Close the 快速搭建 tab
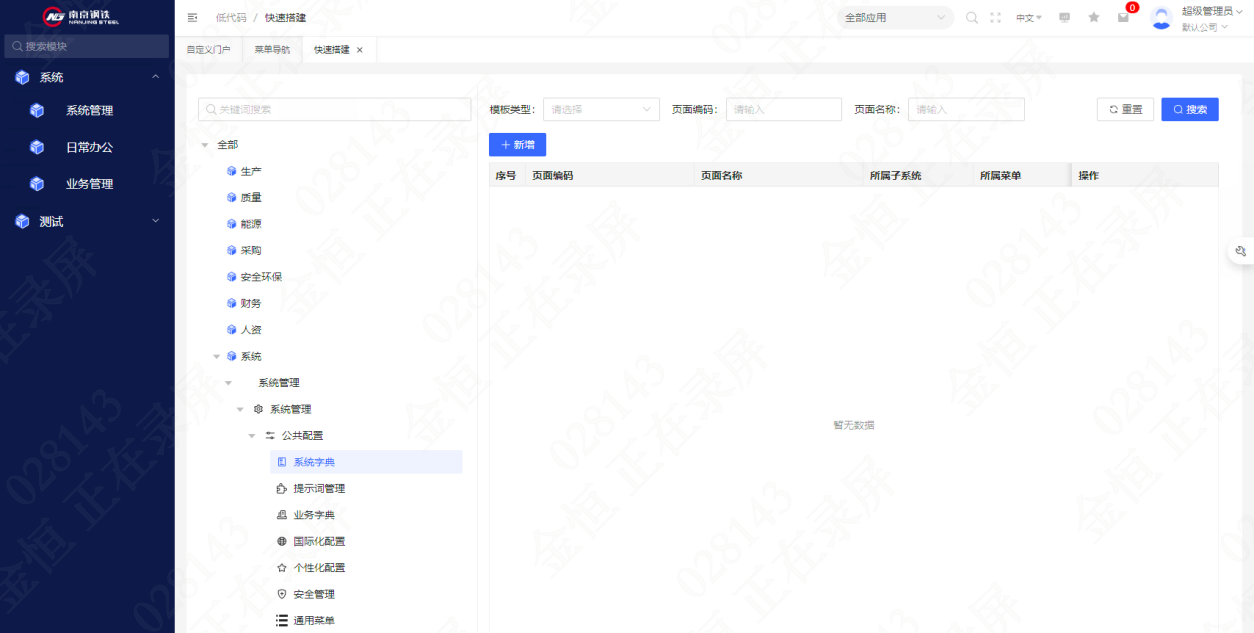Image resolution: width=1254 pixels, height=633 pixels. coord(360,50)
